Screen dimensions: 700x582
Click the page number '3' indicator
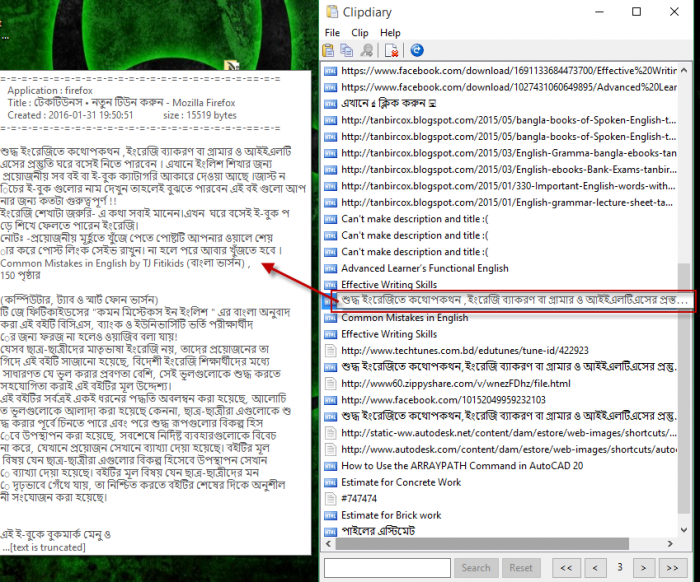tap(620, 567)
